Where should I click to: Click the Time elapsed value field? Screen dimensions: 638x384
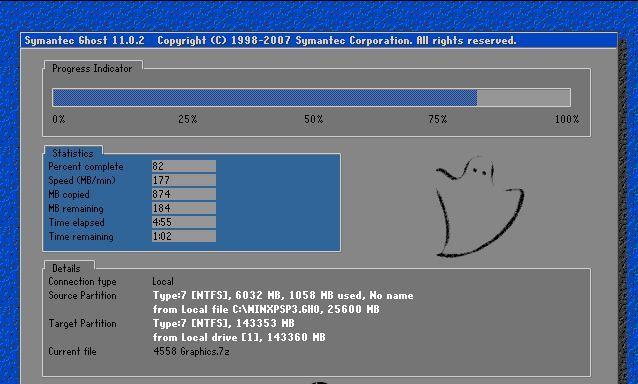pyautogui.click(x=184, y=222)
